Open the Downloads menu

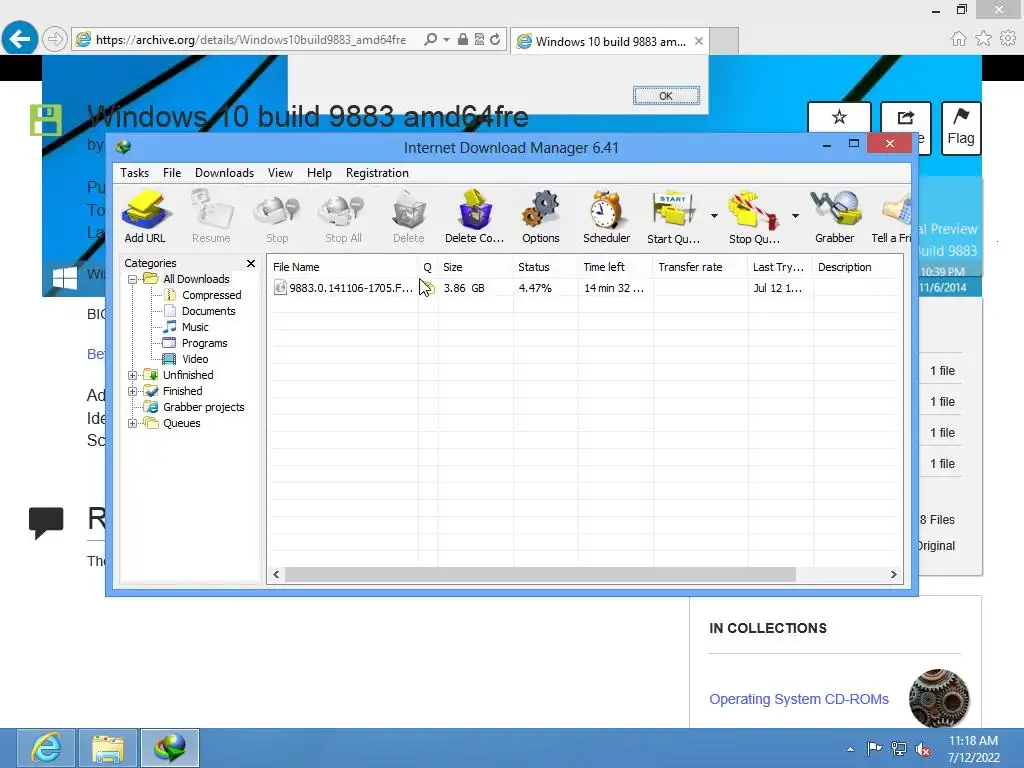[224, 172]
